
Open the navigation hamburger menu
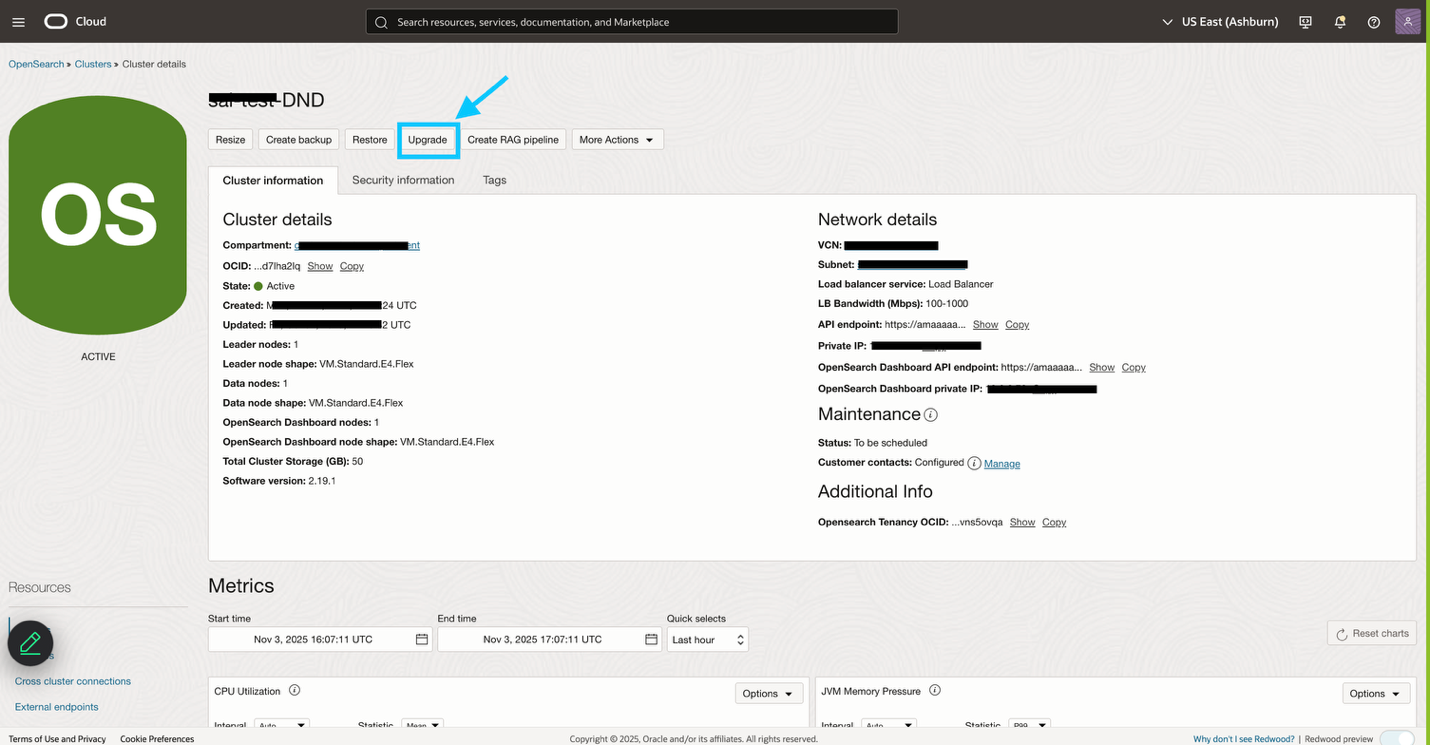(x=18, y=21)
